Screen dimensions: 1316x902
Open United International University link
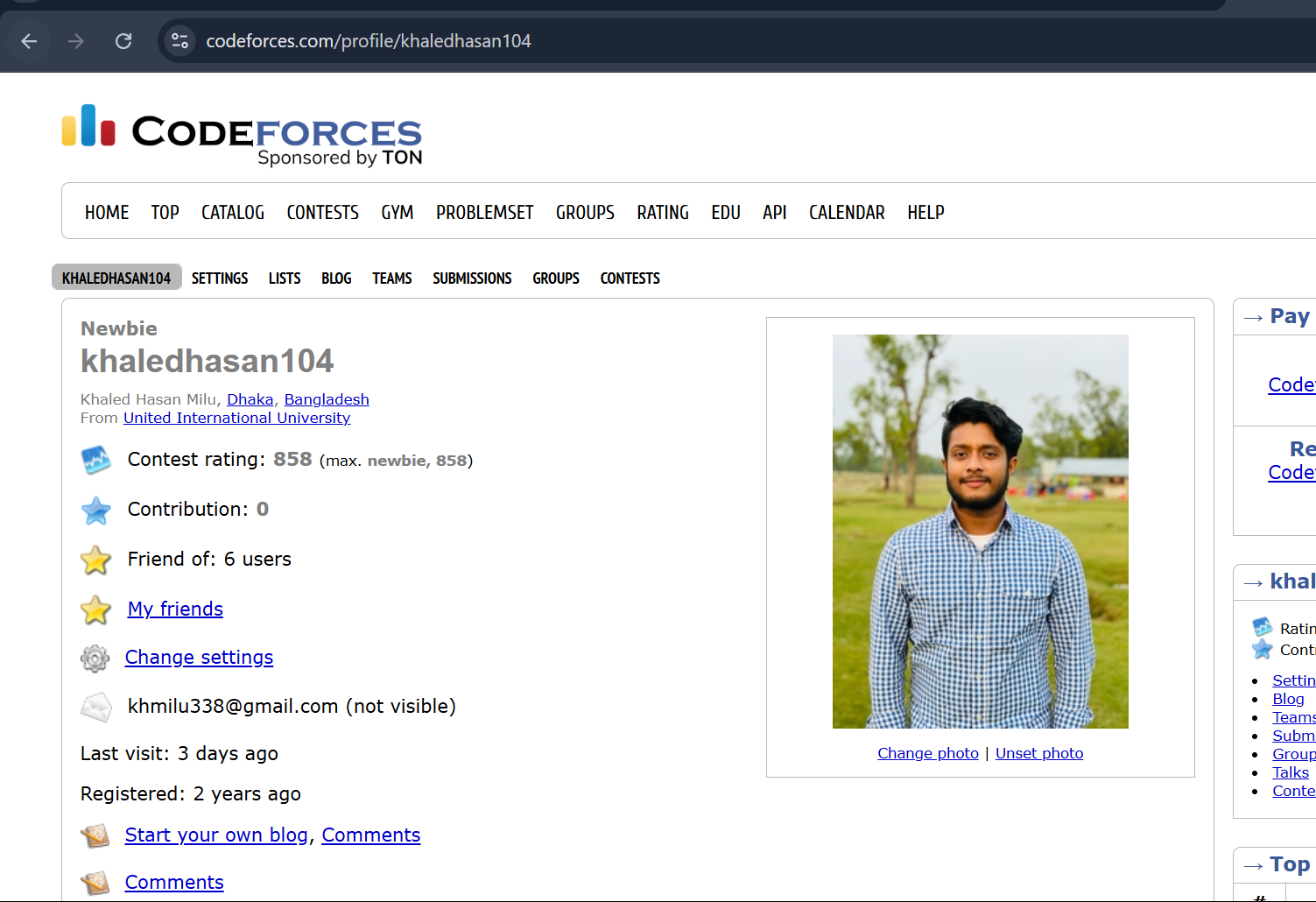point(236,419)
